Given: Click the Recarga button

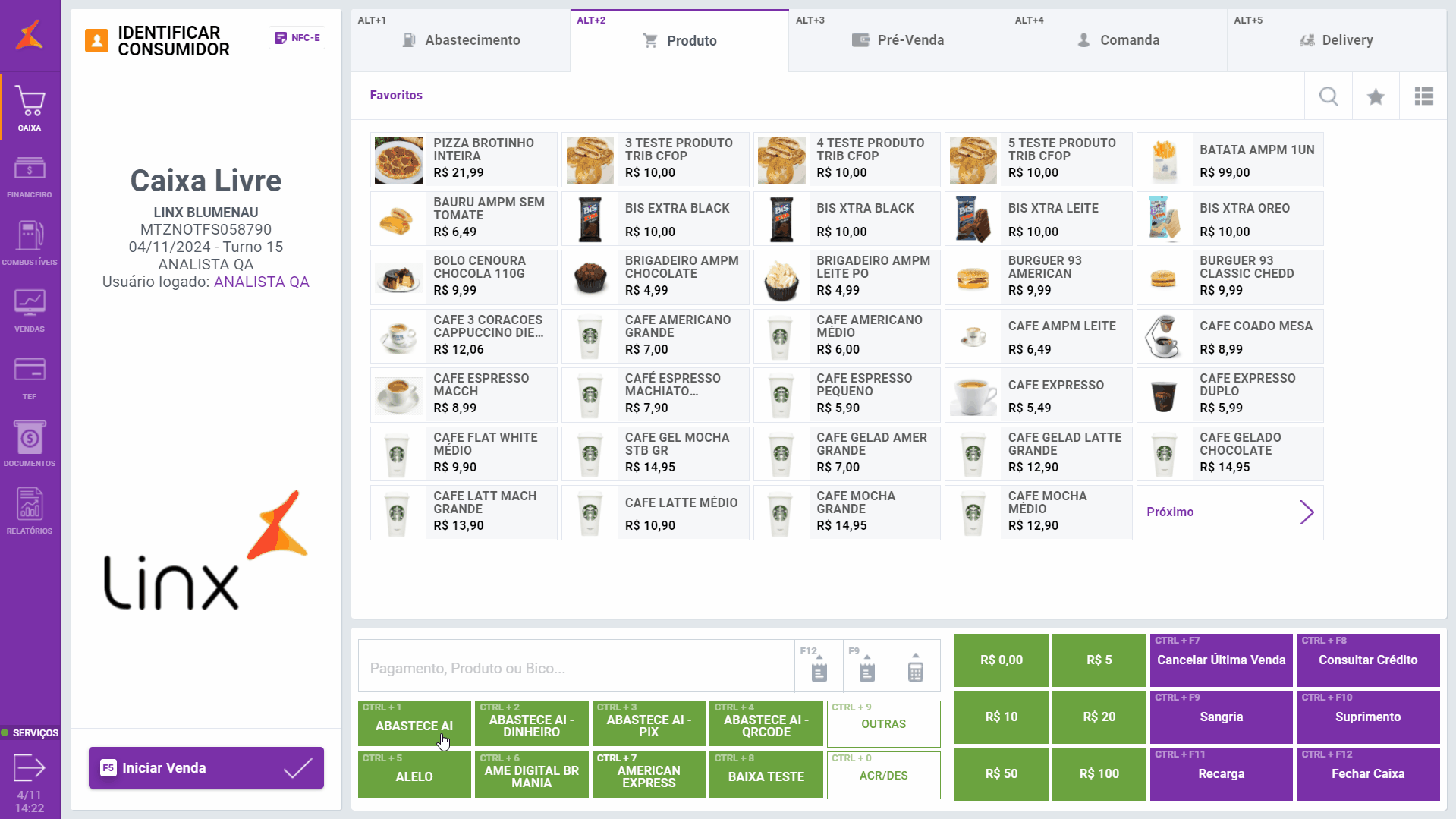Looking at the screenshot, I should (x=1222, y=774).
